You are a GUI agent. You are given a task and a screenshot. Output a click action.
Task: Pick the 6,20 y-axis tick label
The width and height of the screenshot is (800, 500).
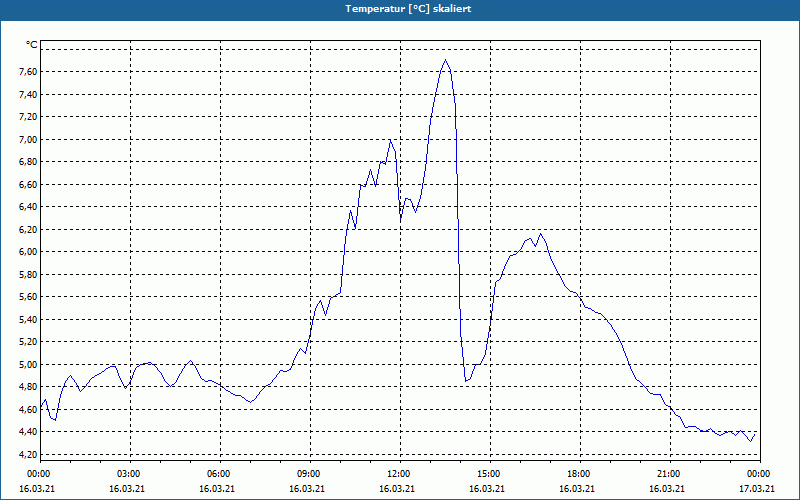click(x=28, y=230)
